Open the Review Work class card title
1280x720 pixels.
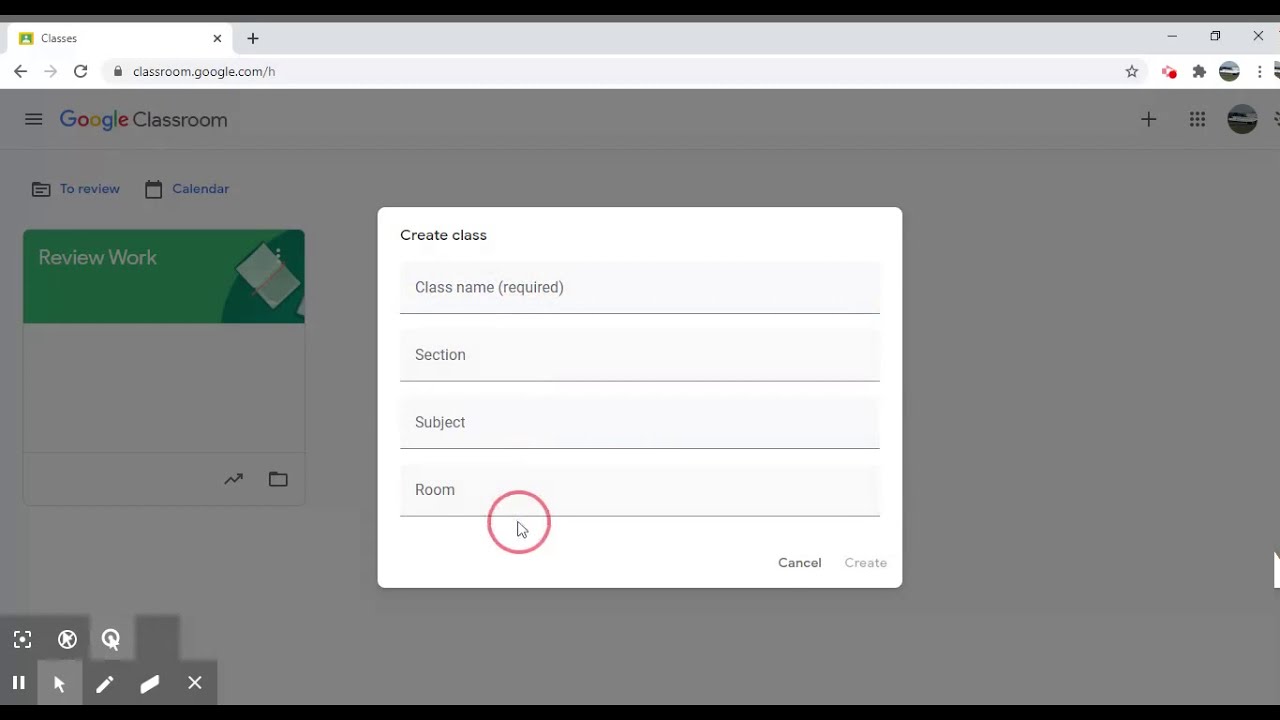(x=97, y=257)
